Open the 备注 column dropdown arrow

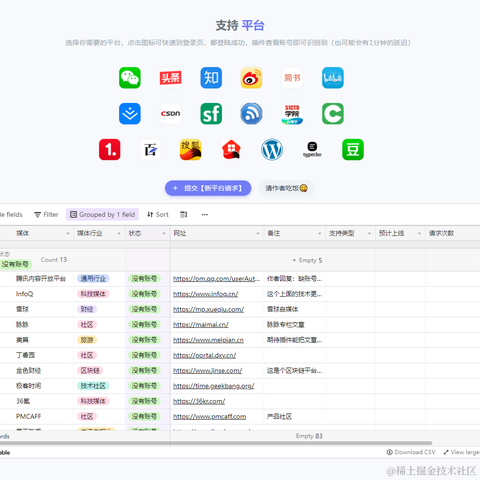pyautogui.click(x=319, y=233)
